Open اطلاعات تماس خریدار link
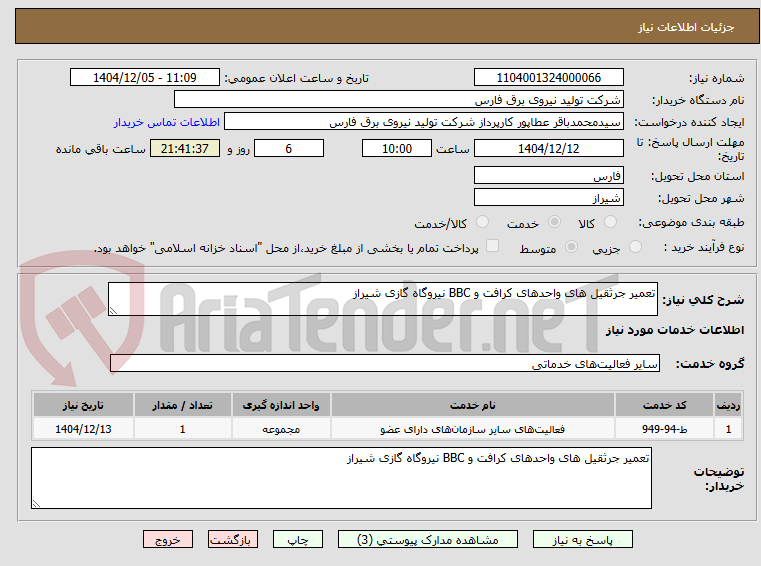This screenshot has height=566, width=761. pos(166,122)
